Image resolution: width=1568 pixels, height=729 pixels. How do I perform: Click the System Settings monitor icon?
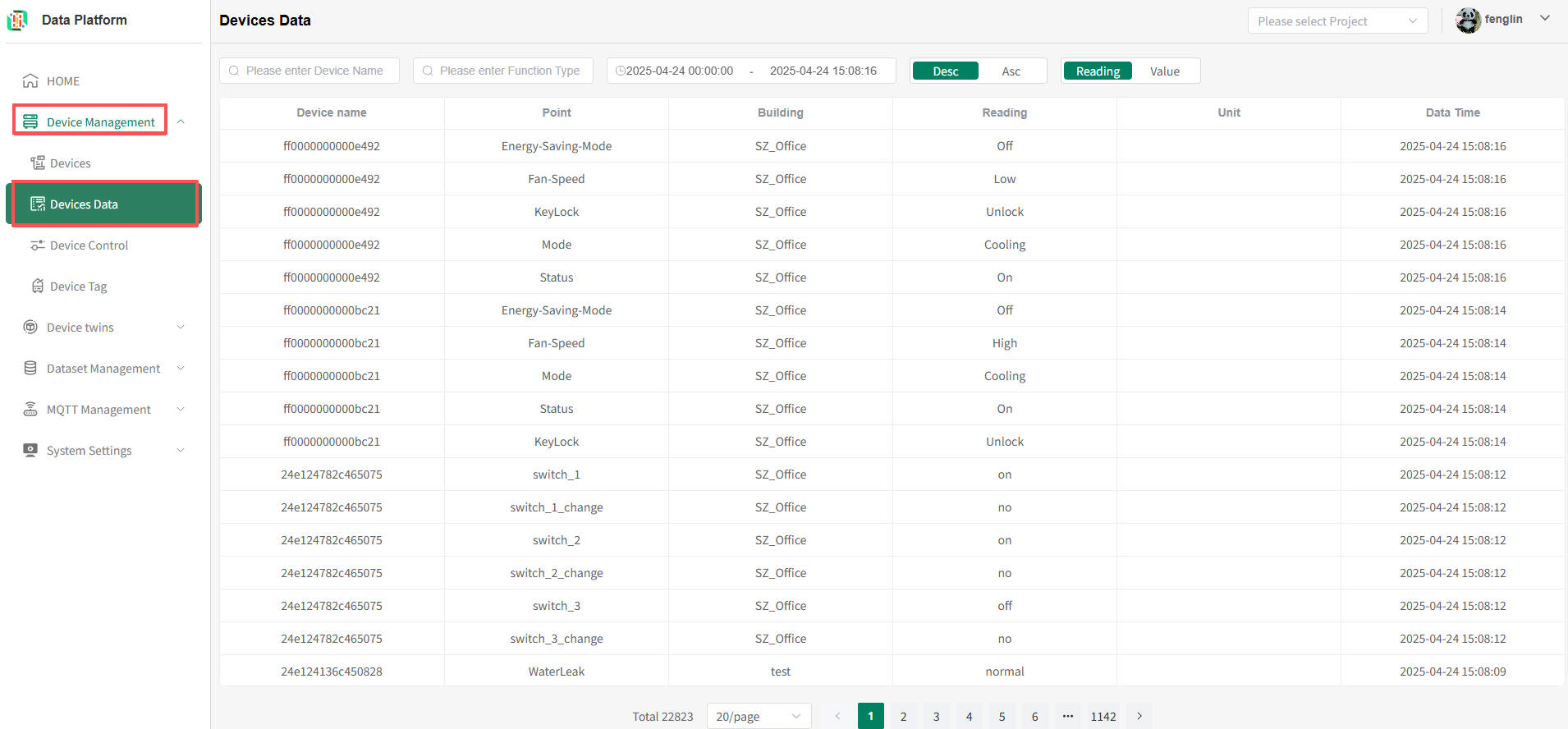(x=30, y=451)
